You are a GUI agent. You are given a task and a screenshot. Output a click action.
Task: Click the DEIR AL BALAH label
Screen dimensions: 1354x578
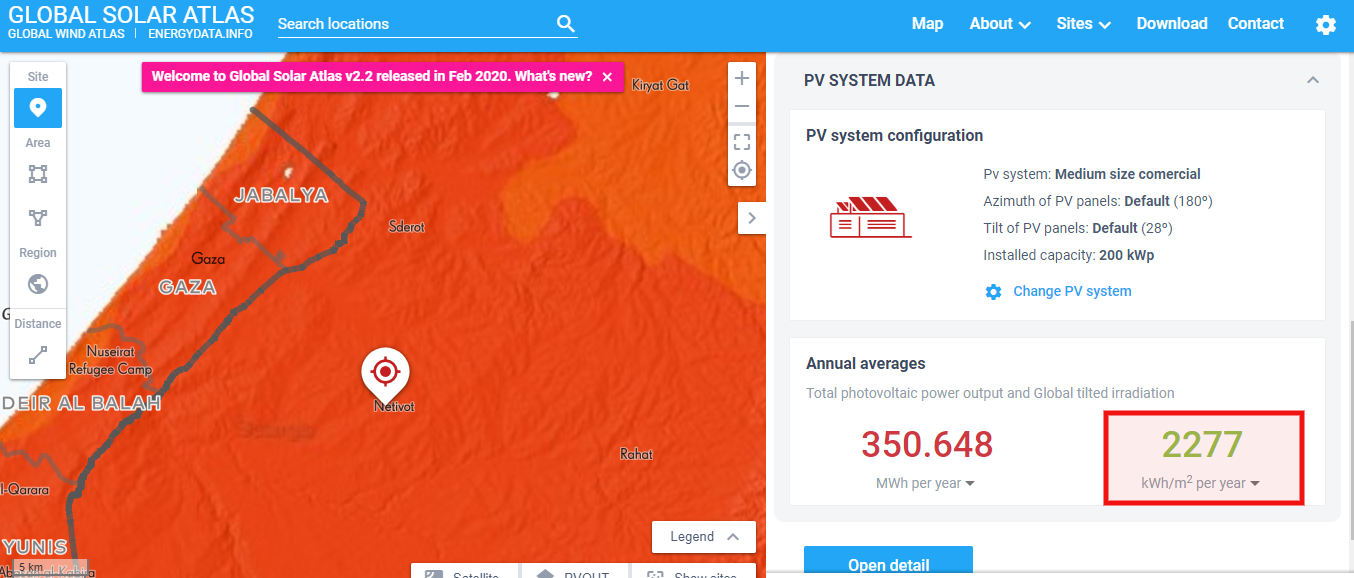tap(81, 404)
